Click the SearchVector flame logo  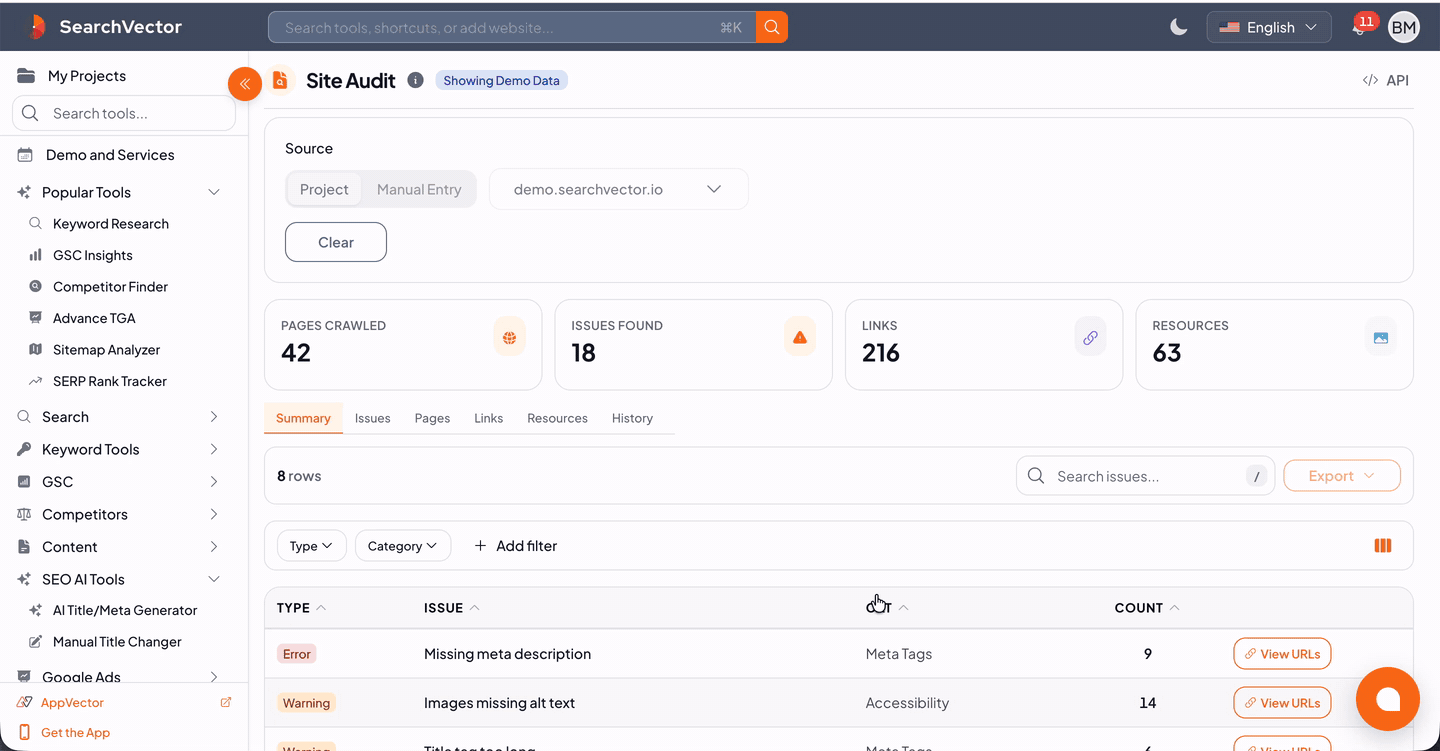[37, 27]
